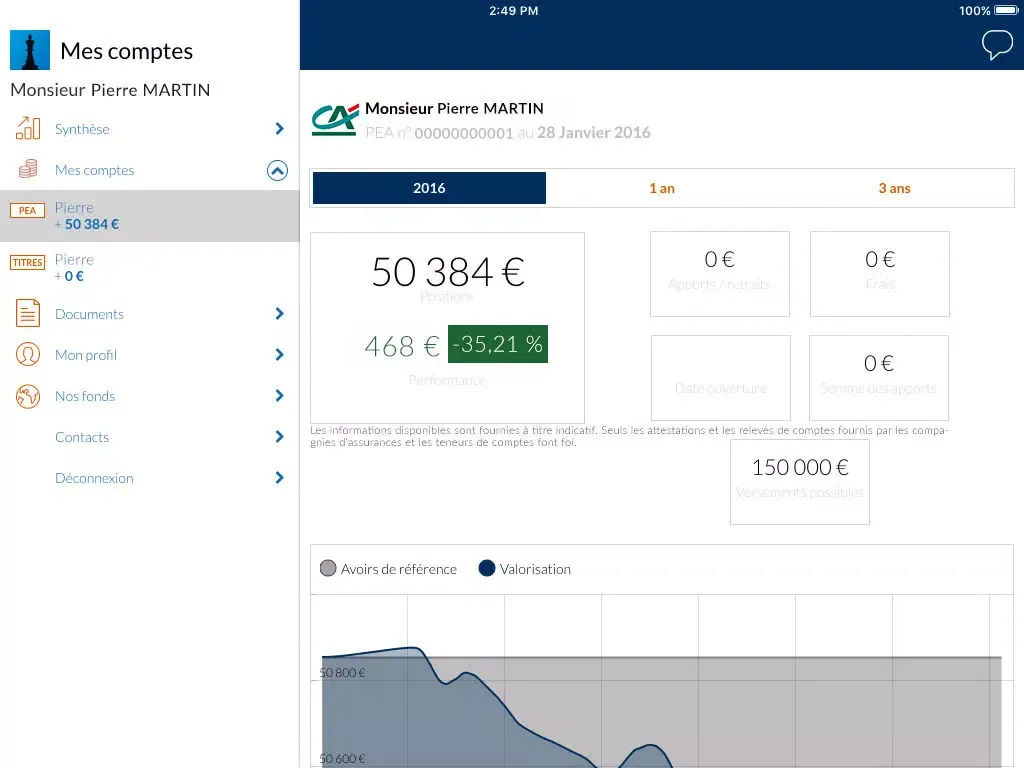This screenshot has width=1024, height=768.
Task: Collapse the Mes comptes section arrow
Action: [x=278, y=170]
